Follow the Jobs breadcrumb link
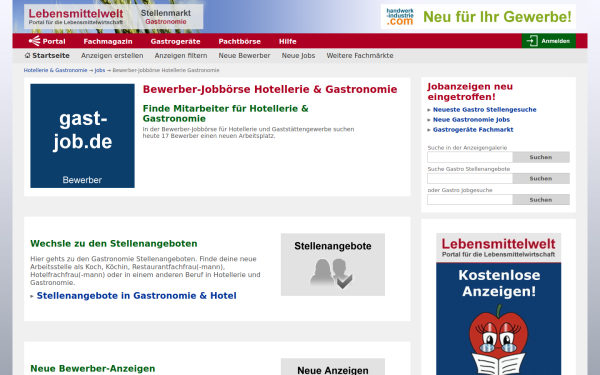The height and width of the screenshot is (375, 600). (100, 70)
